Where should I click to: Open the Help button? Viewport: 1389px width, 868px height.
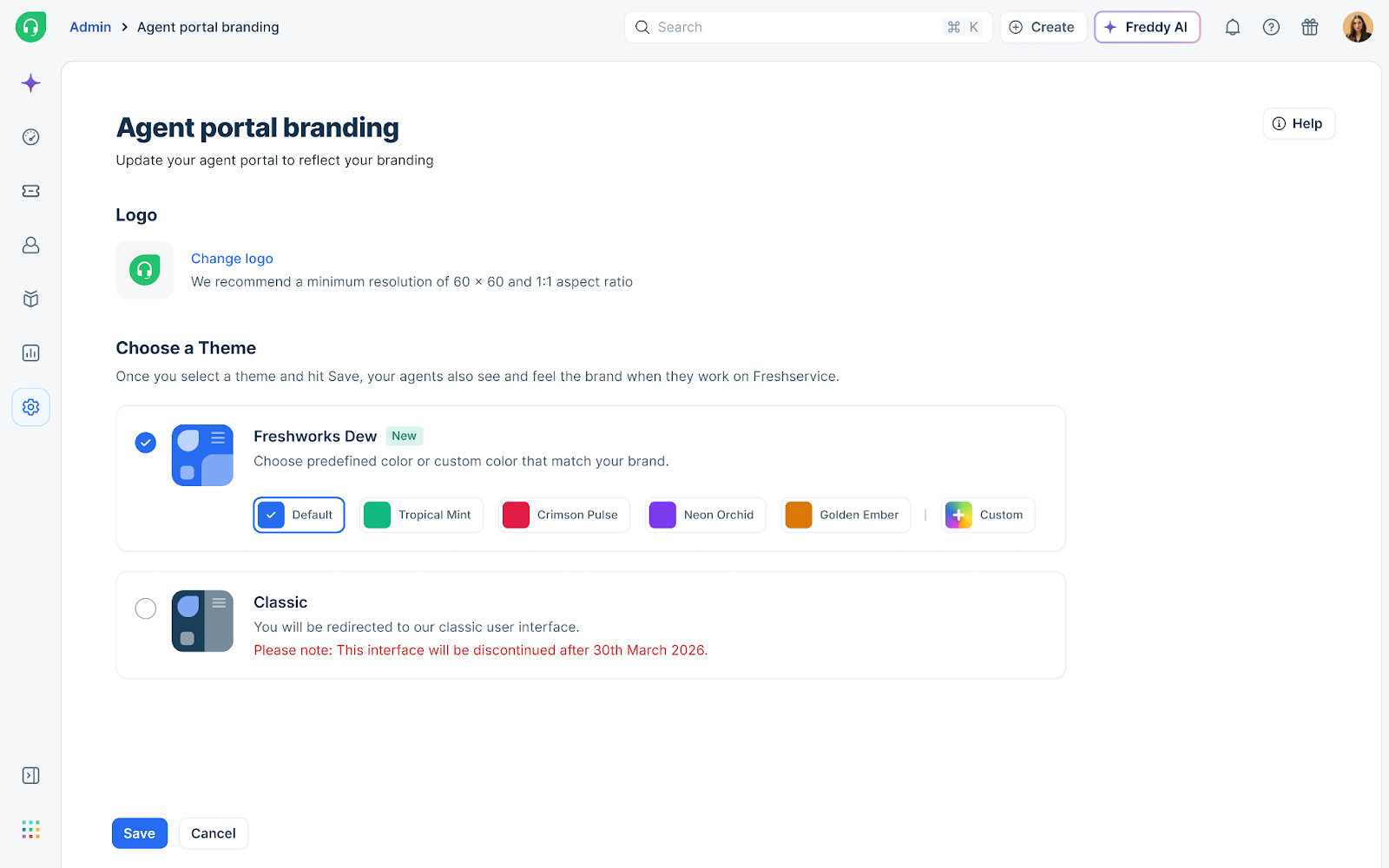(x=1299, y=123)
